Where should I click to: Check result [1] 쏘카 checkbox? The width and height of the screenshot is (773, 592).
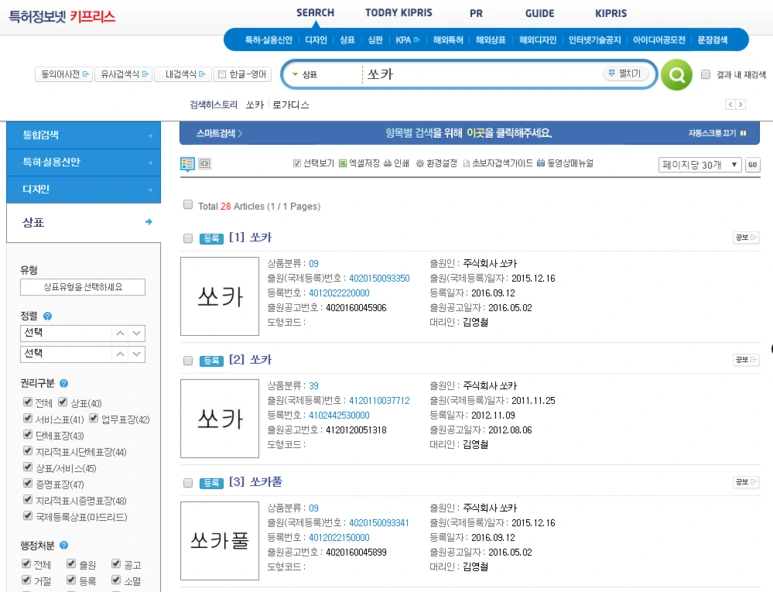pyautogui.click(x=188, y=239)
